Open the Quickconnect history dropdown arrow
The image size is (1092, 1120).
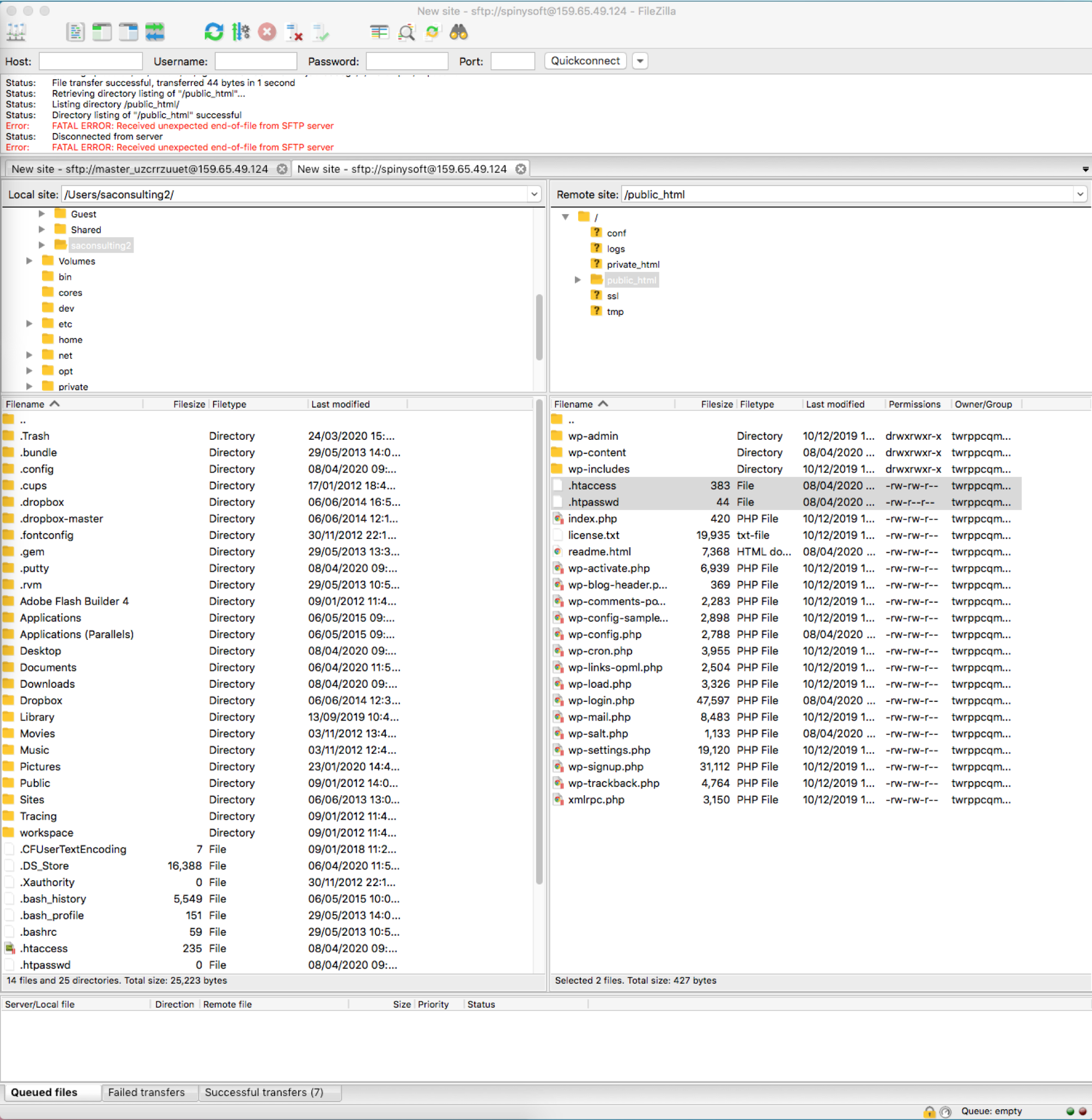pos(640,61)
